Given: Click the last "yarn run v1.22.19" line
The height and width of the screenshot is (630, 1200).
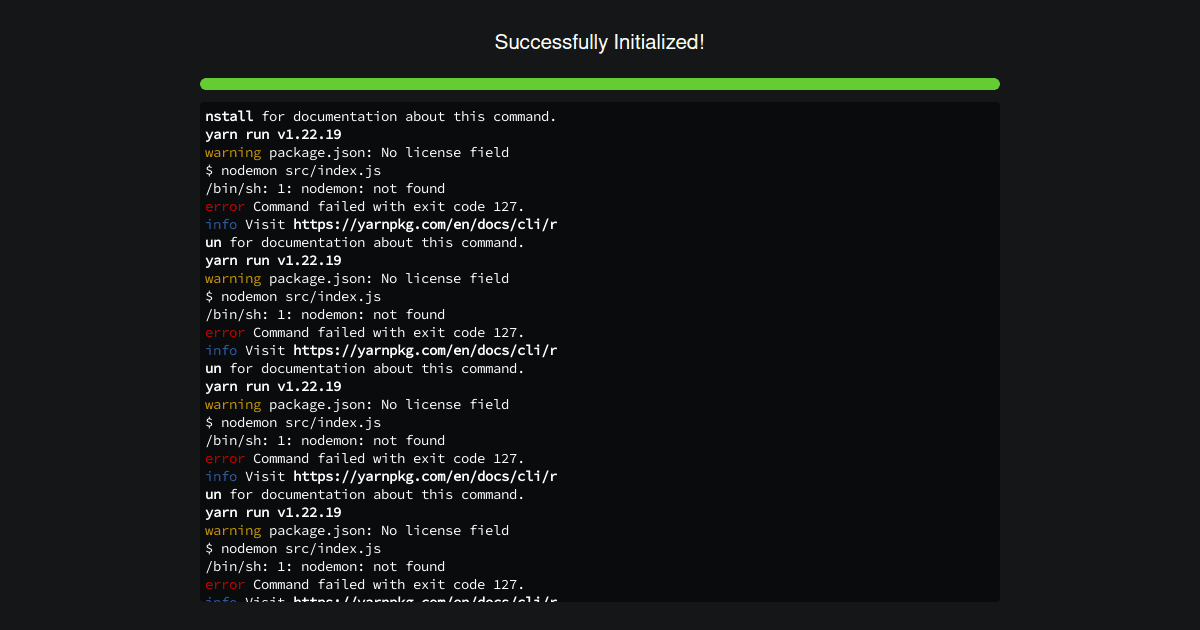Looking at the screenshot, I should coord(273,513).
